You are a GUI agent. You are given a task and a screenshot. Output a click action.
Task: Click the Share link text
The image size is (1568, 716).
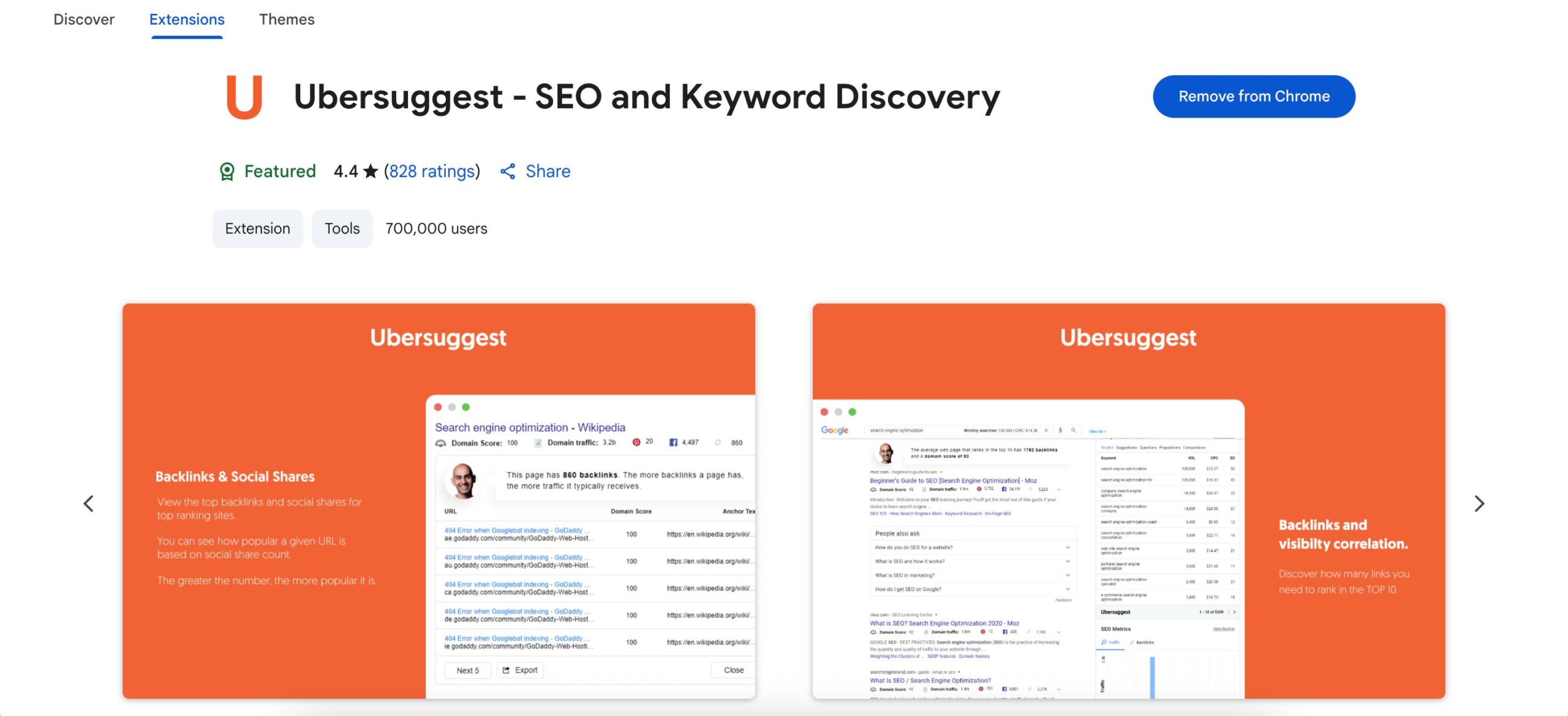[x=548, y=171]
